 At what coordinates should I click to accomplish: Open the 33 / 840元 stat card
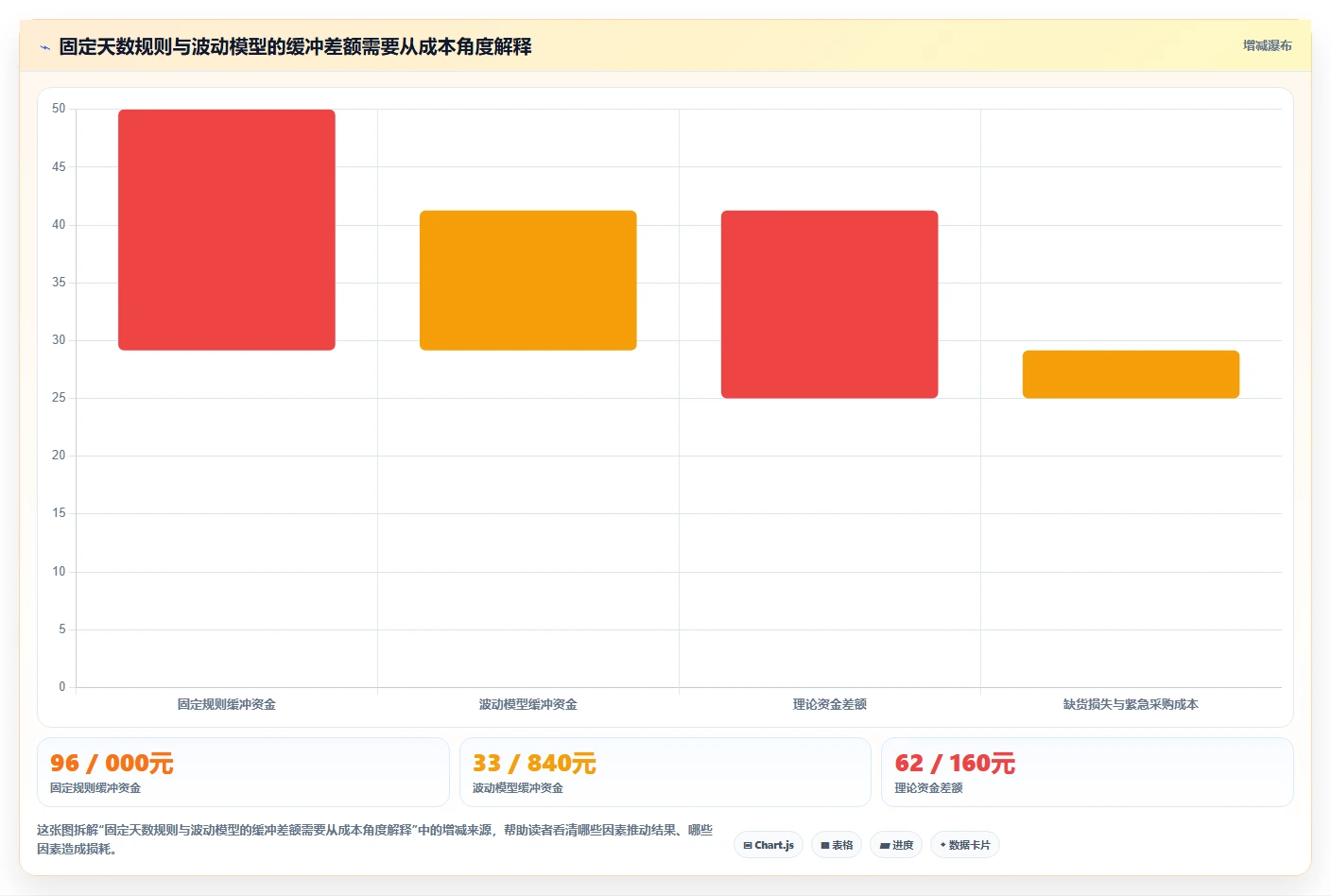click(x=665, y=772)
